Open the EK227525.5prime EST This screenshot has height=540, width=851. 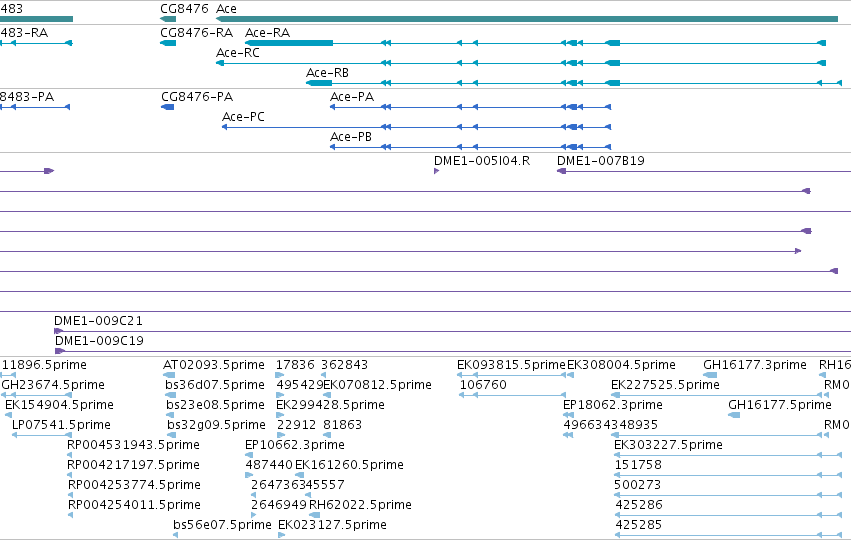pyautogui.click(x=665, y=385)
